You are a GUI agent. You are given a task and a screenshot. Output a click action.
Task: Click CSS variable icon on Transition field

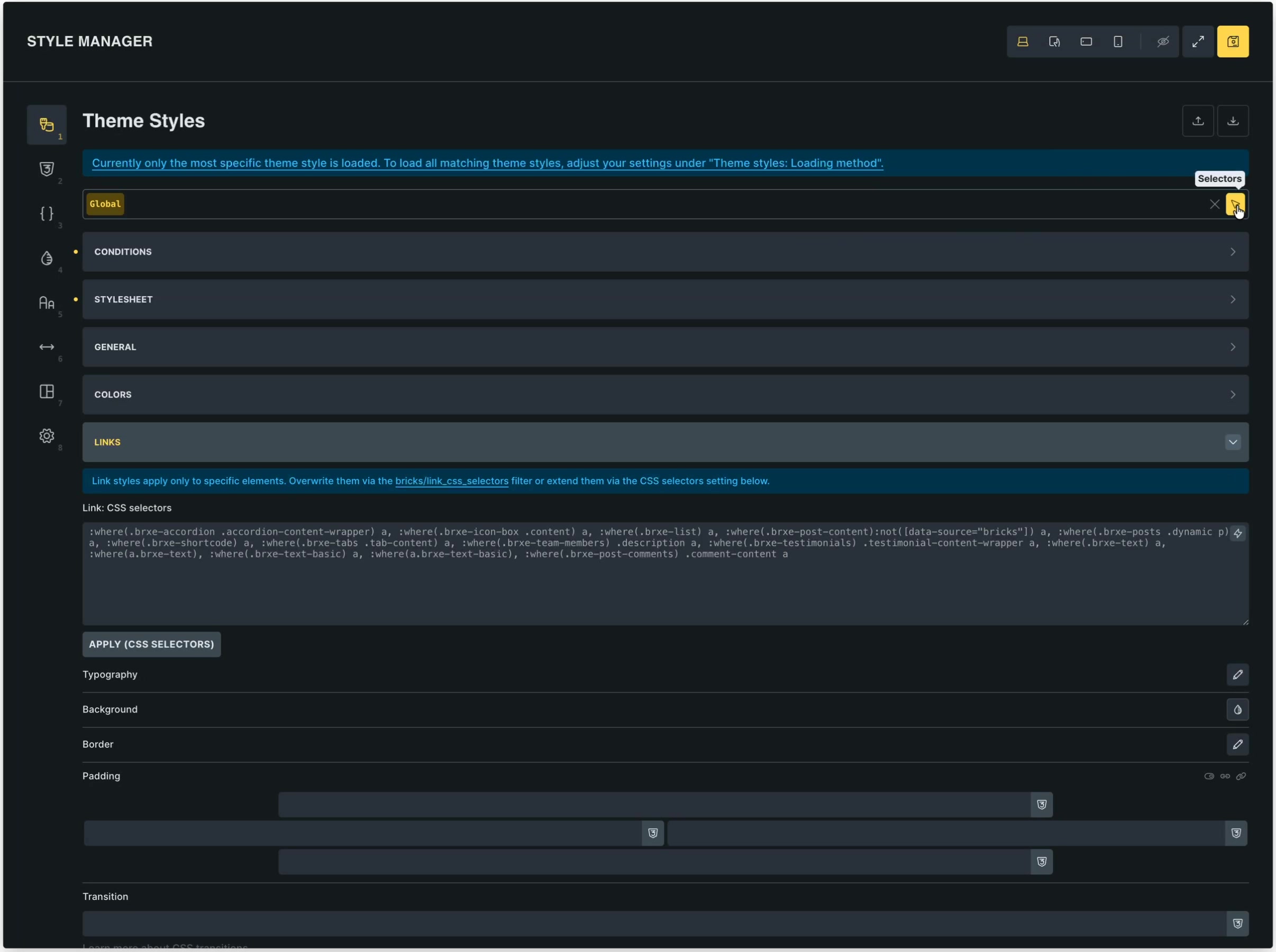(1238, 924)
